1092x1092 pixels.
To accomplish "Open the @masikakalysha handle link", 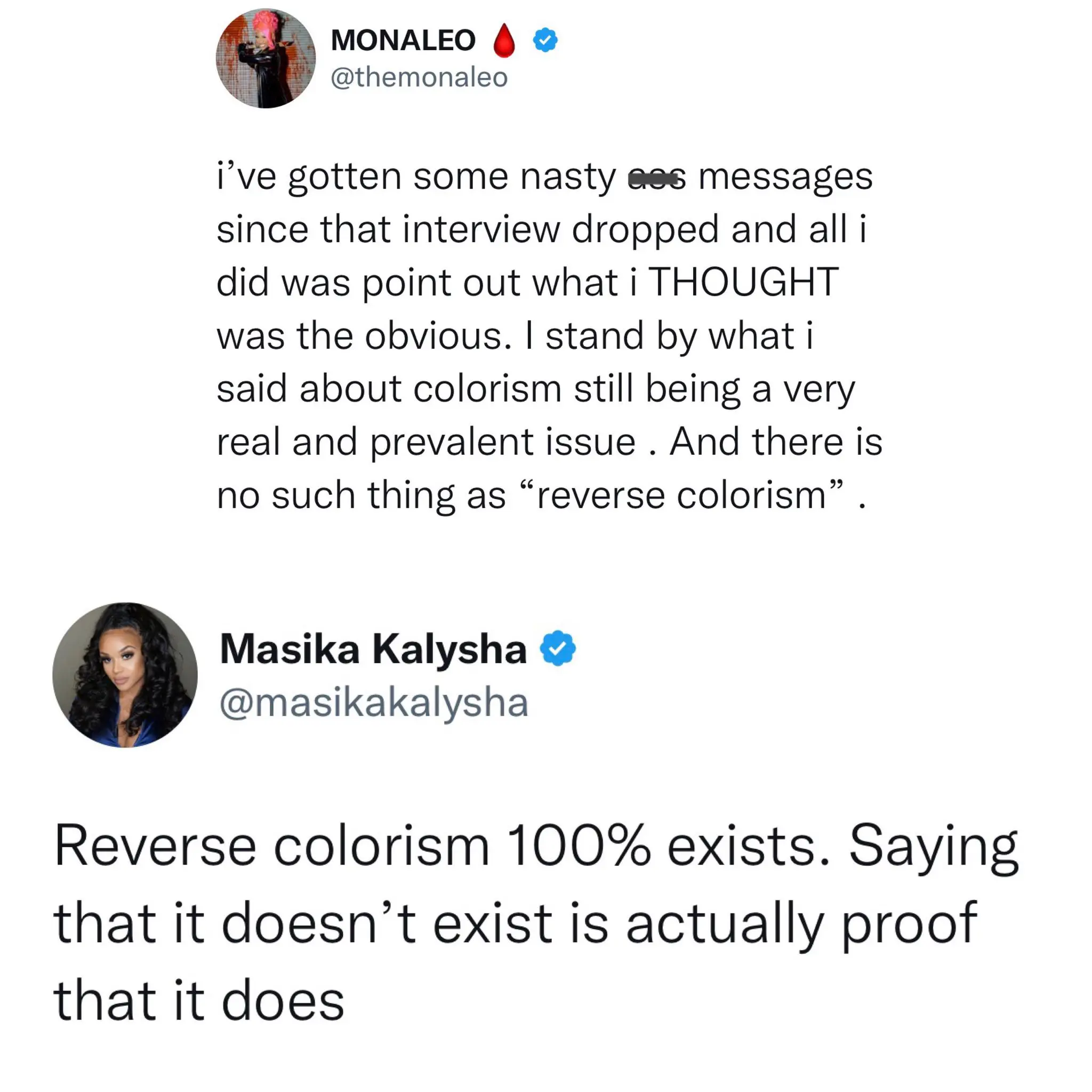I will [374, 703].
